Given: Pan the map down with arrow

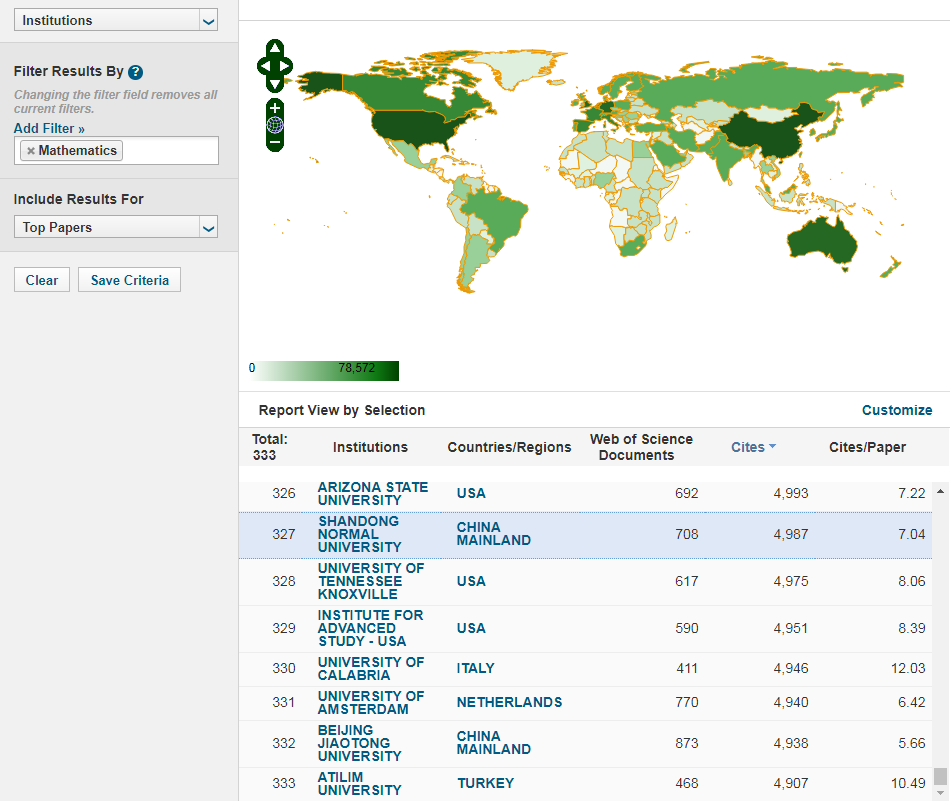Looking at the screenshot, I should [275, 84].
